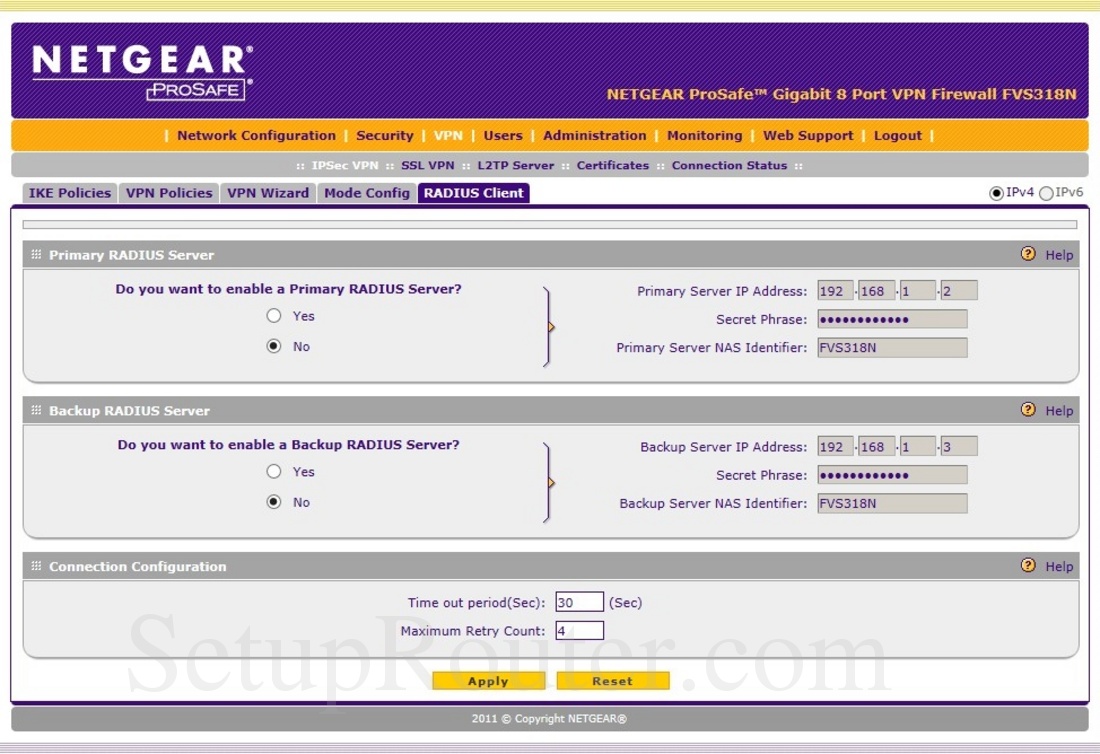Click the Apply button

coord(488,680)
